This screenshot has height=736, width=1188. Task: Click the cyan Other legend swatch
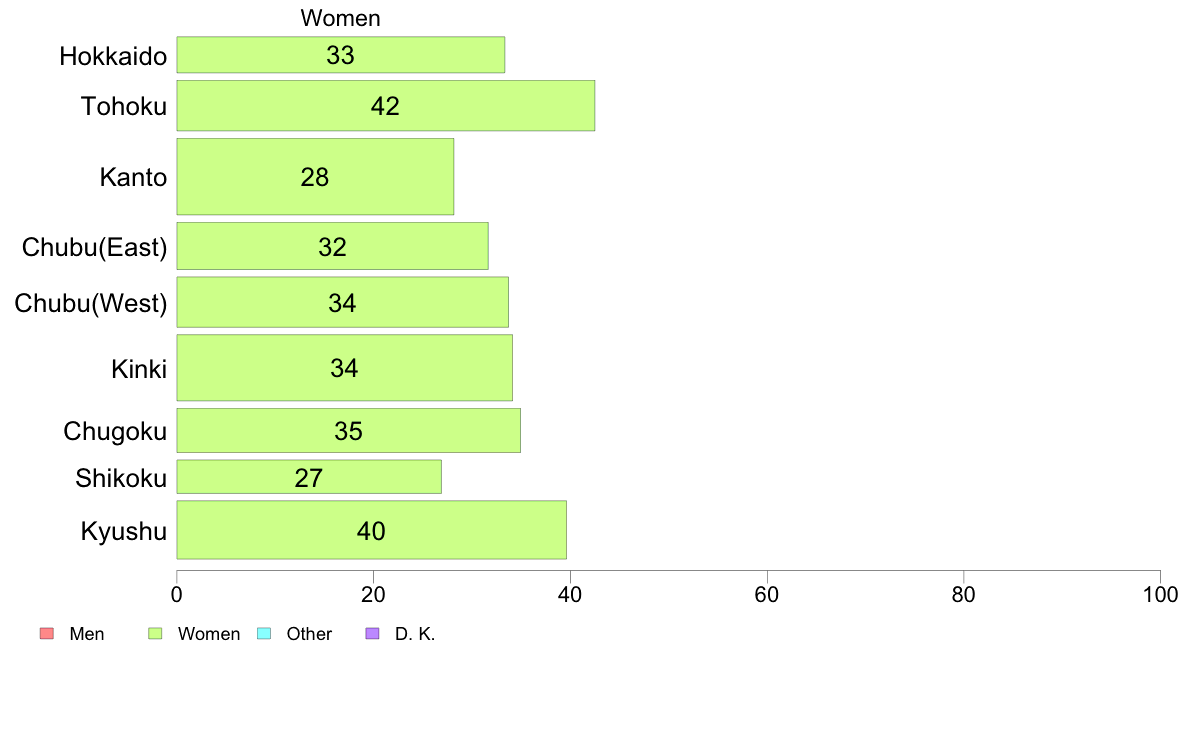click(x=264, y=634)
